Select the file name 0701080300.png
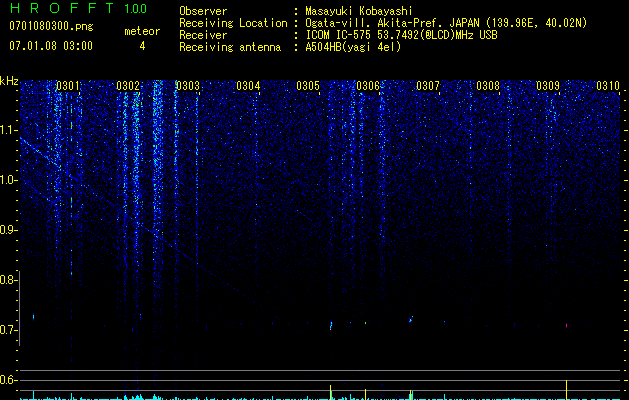 pos(51,26)
